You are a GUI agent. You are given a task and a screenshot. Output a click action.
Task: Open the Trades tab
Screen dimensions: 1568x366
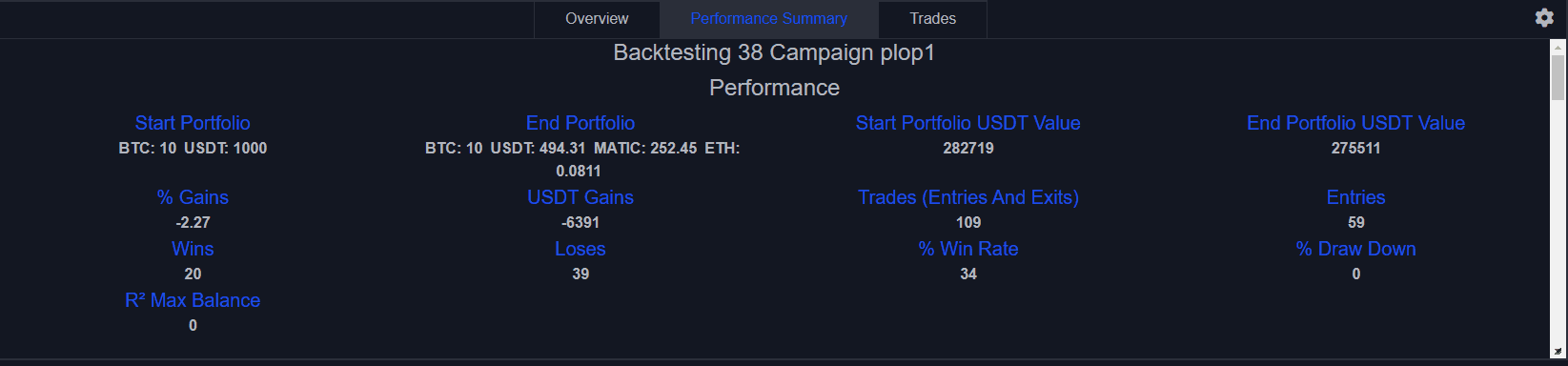pos(932,19)
